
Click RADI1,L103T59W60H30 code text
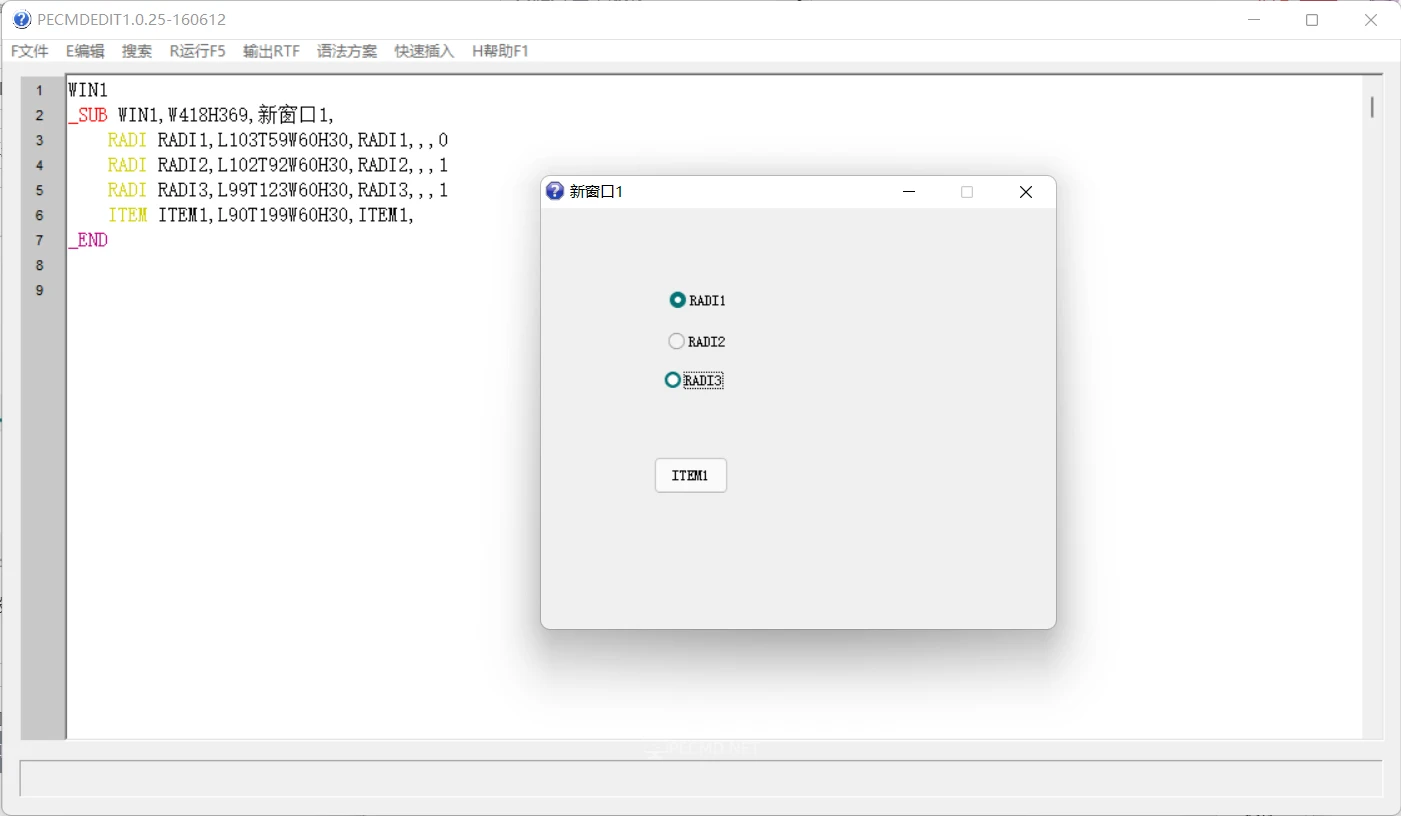[x=253, y=140]
